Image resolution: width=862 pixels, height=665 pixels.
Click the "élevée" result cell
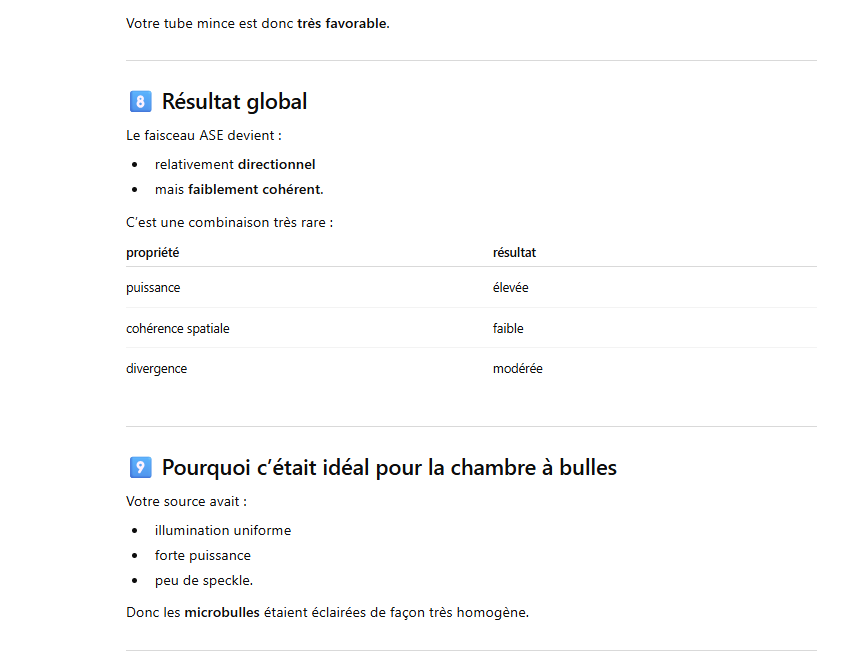tap(510, 288)
